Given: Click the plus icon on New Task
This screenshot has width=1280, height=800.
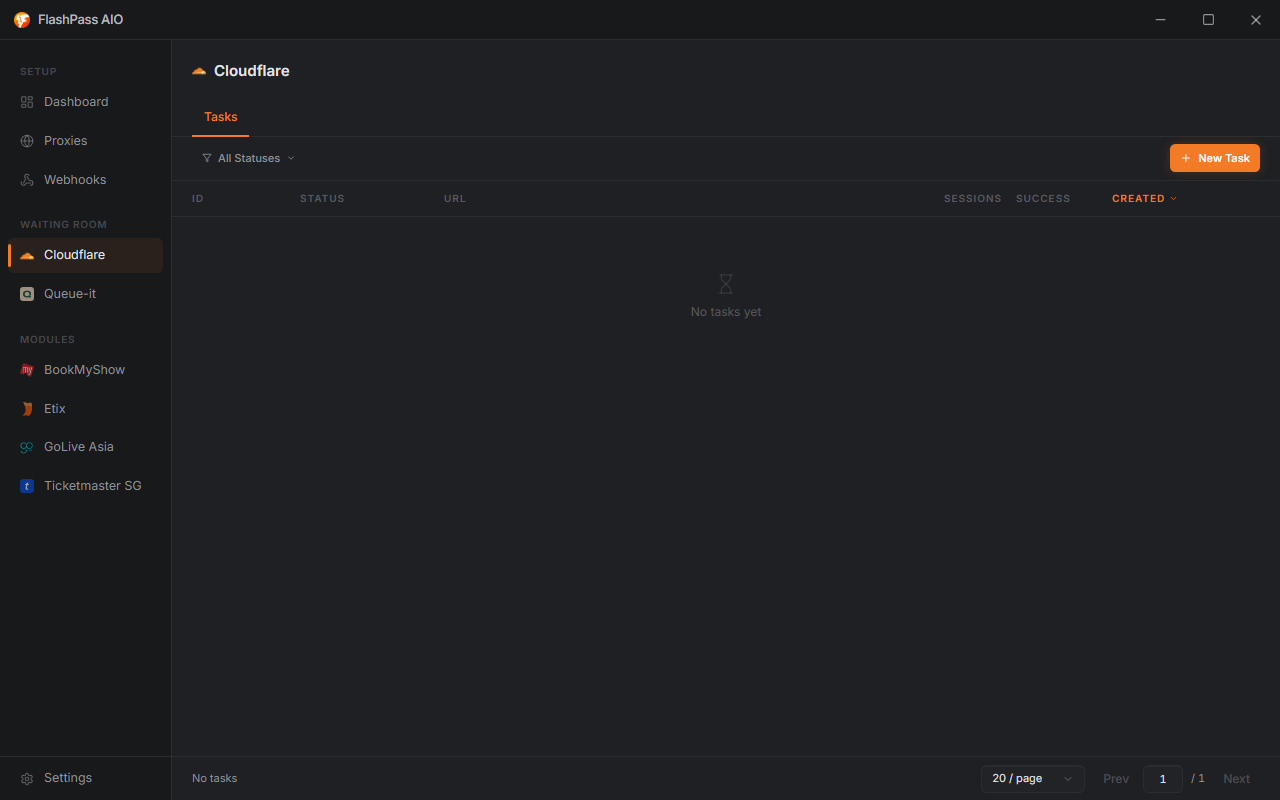Looking at the screenshot, I should (x=1186, y=158).
